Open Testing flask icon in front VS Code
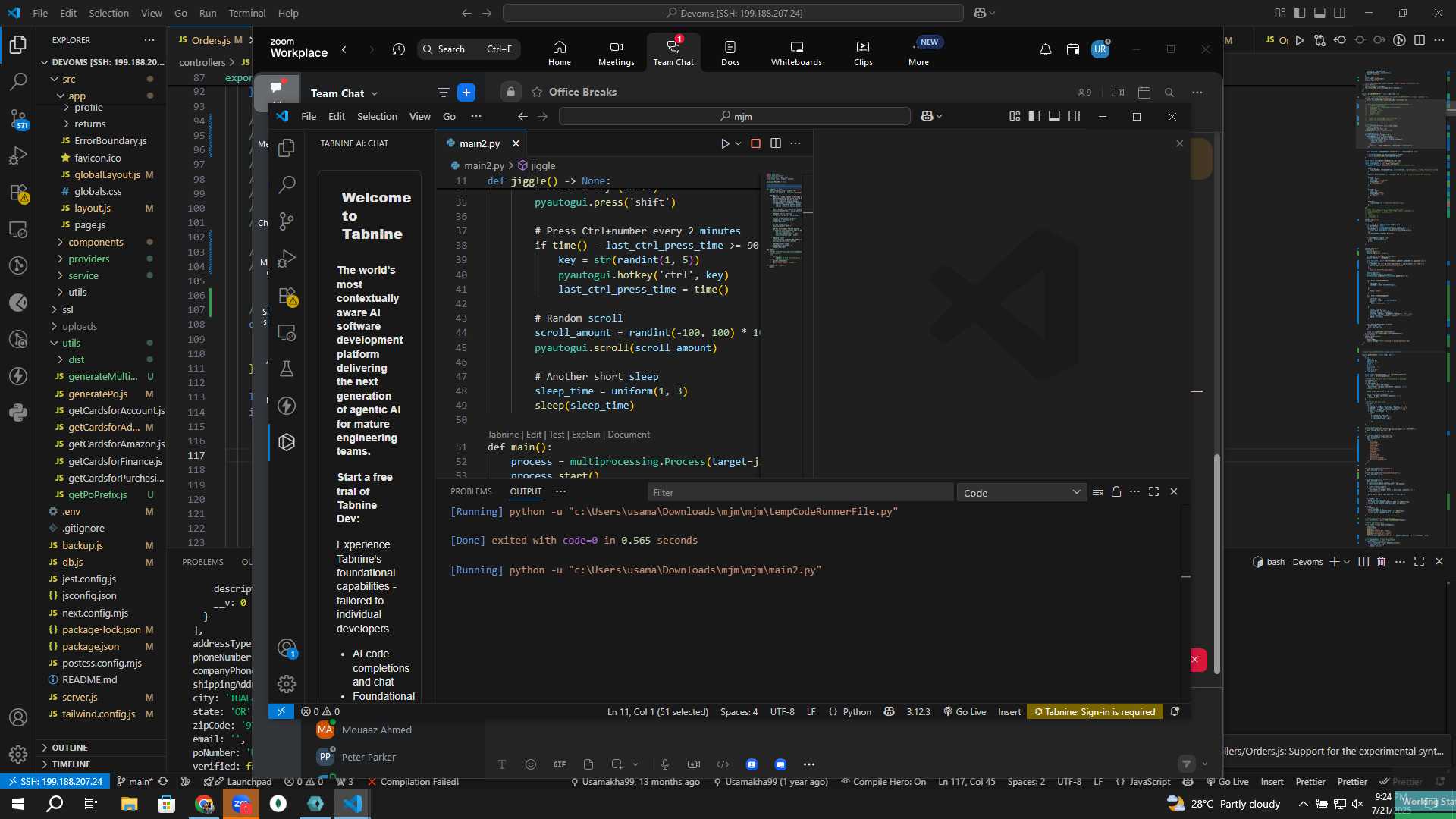Viewport: 1456px width, 819px height. 287,369
